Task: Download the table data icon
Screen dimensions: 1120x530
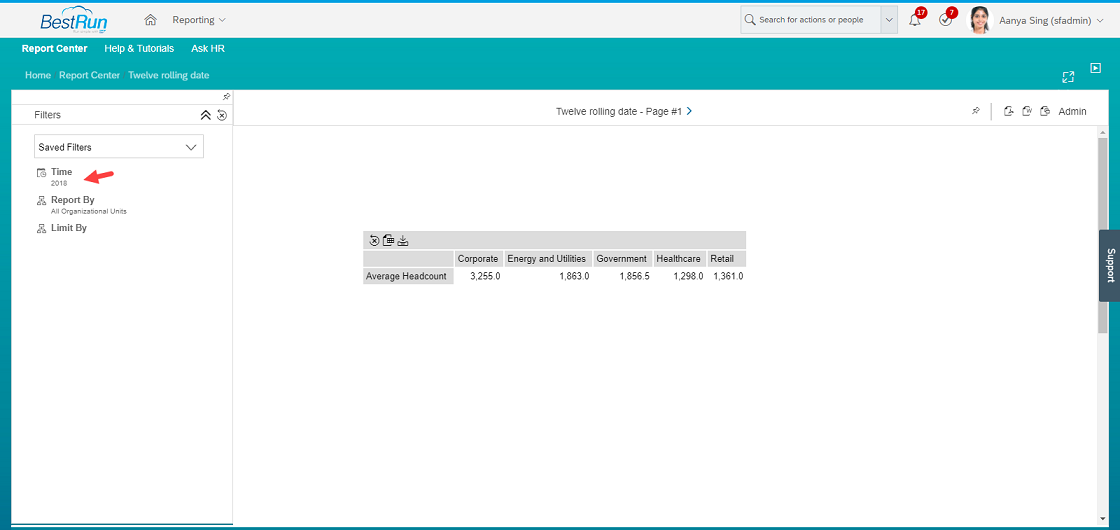Action: (x=403, y=240)
